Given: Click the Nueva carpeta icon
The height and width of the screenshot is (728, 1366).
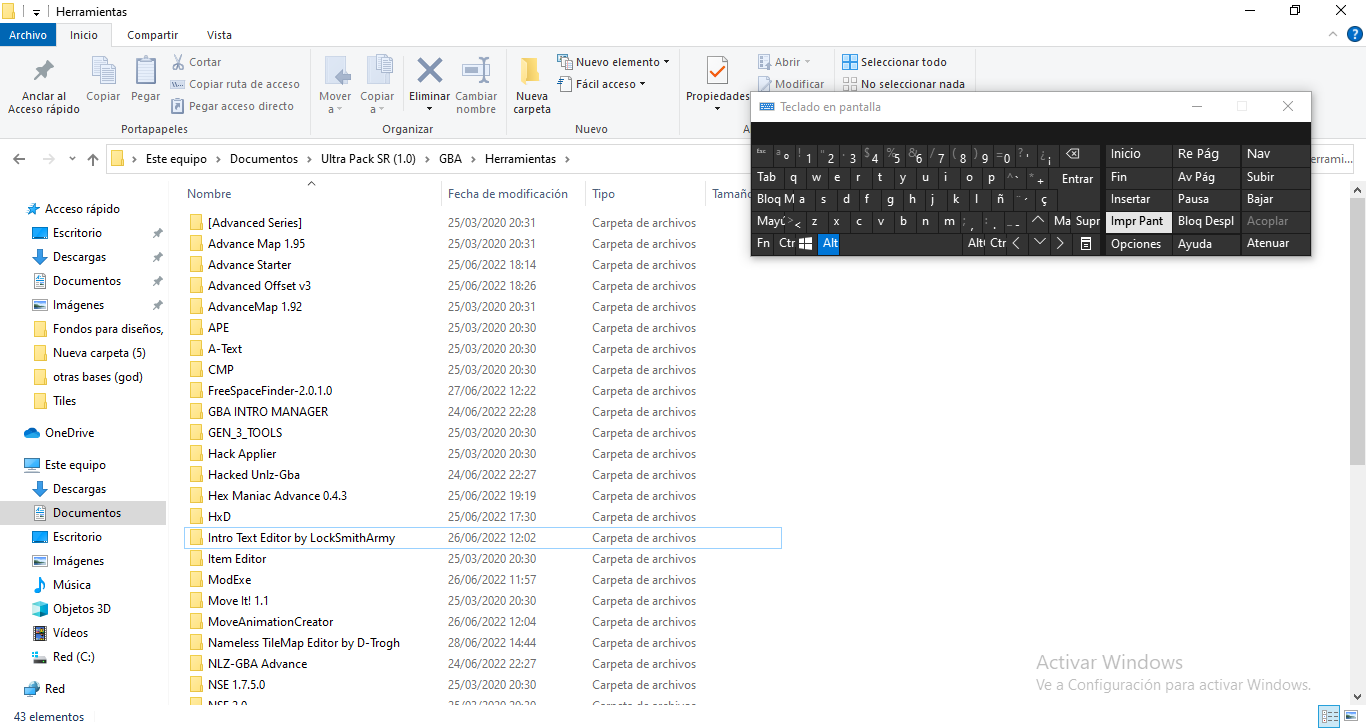Looking at the screenshot, I should pos(531,72).
